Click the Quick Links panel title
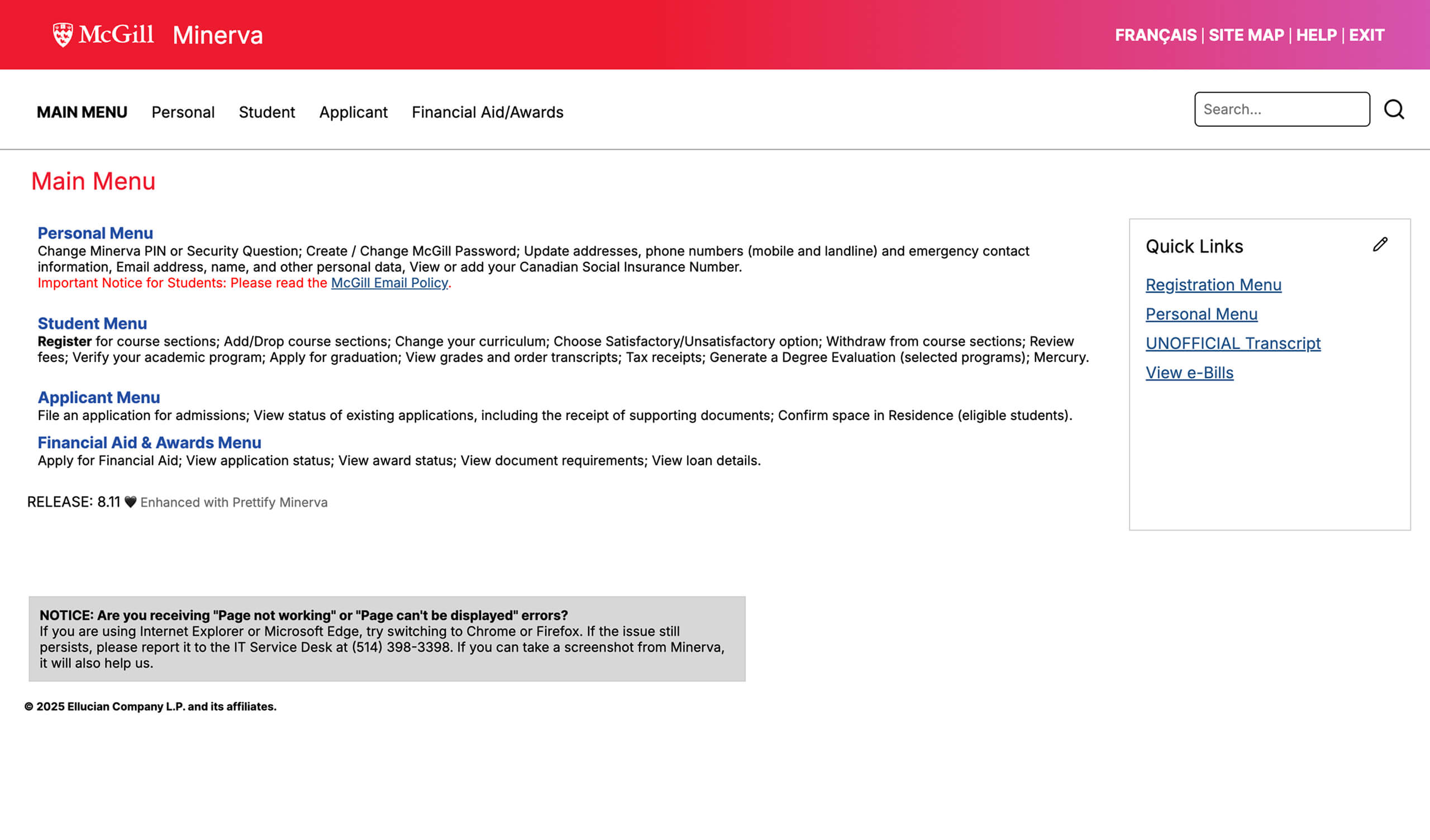This screenshot has height=840, width=1430. point(1194,246)
